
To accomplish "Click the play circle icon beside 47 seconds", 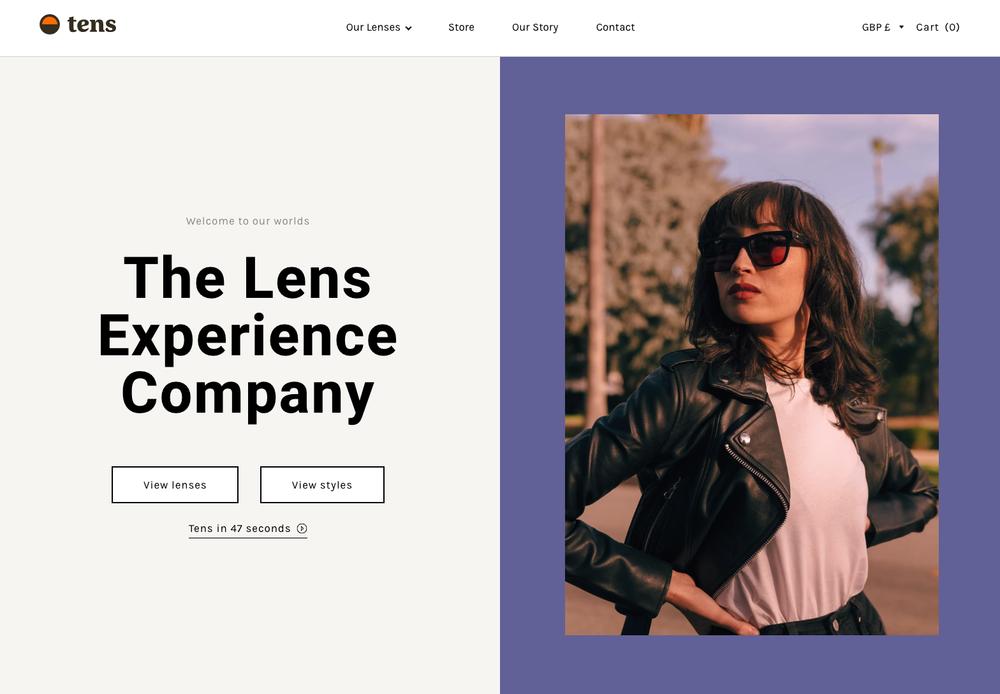I will [x=302, y=528].
